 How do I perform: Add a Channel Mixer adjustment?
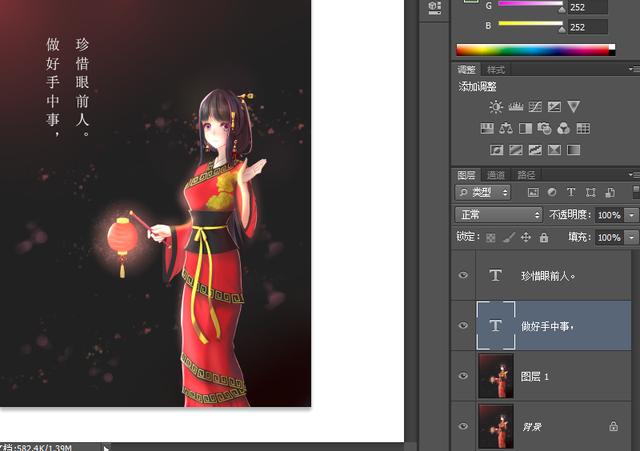(564, 128)
